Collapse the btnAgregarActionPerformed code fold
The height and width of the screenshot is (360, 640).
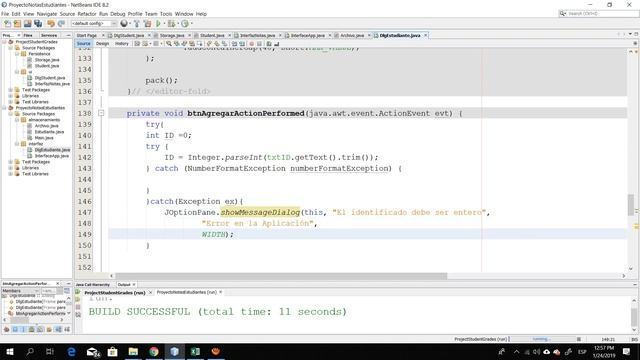click(x=101, y=113)
